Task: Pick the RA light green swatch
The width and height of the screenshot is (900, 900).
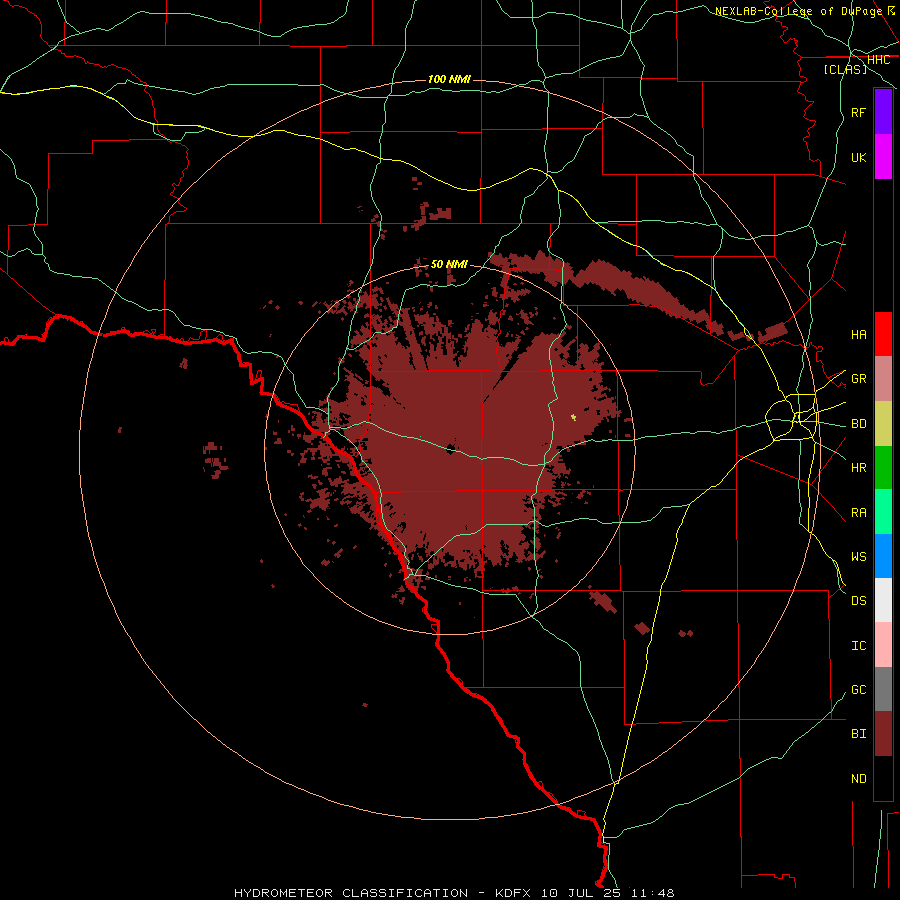Action: pyautogui.click(x=883, y=512)
